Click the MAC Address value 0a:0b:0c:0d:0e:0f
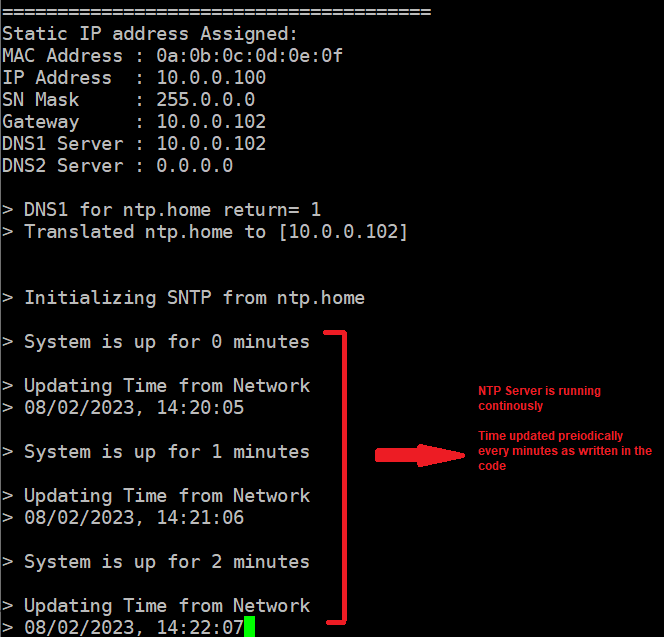The image size is (664, 637). tap(249, 56)
